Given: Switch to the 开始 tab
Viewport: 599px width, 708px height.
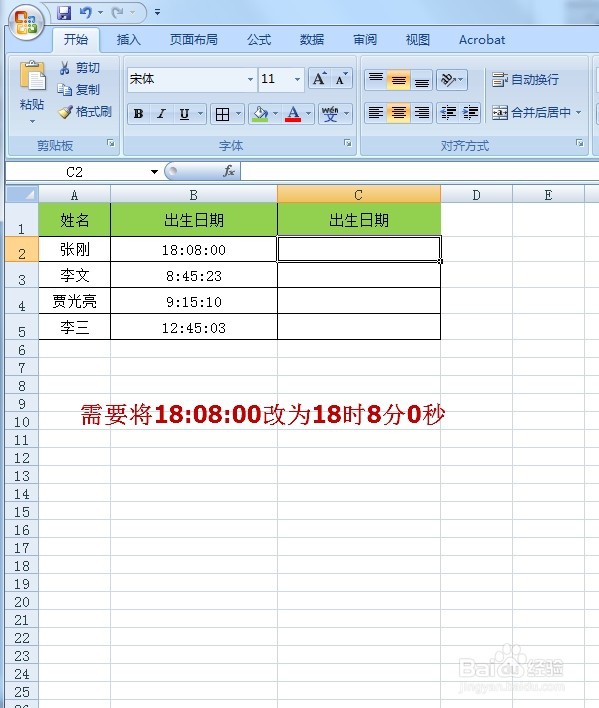Looking at the screenshot, I should (x=76, y=40).
